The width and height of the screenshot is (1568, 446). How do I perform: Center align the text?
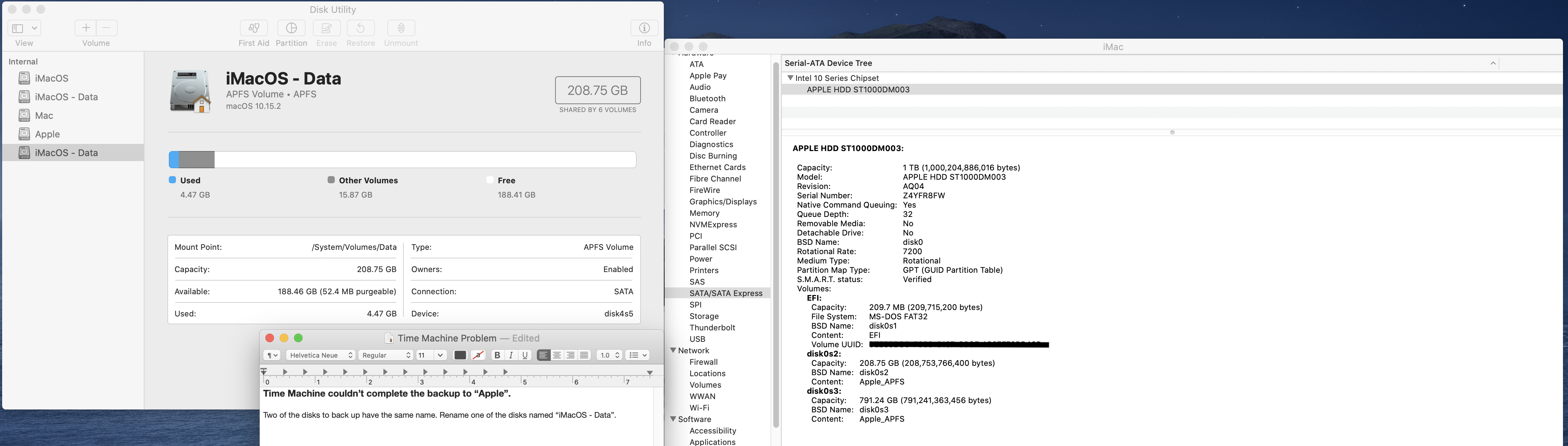tap(557, 355)
